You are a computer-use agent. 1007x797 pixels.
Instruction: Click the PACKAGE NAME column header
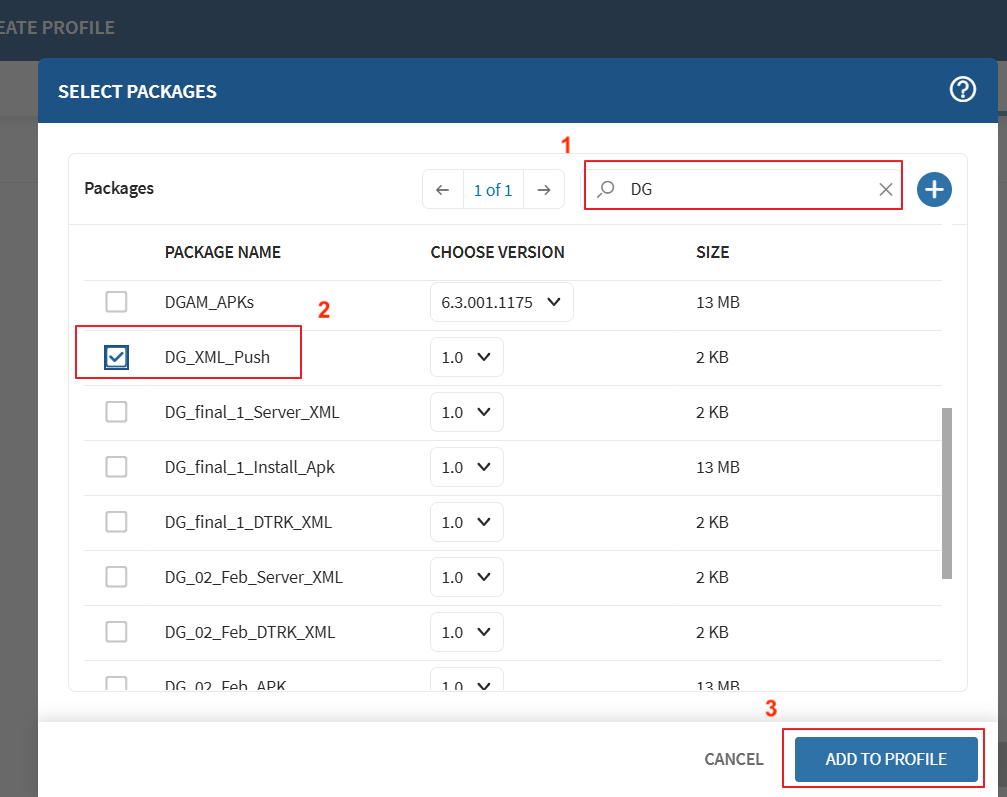click(222, 252)
